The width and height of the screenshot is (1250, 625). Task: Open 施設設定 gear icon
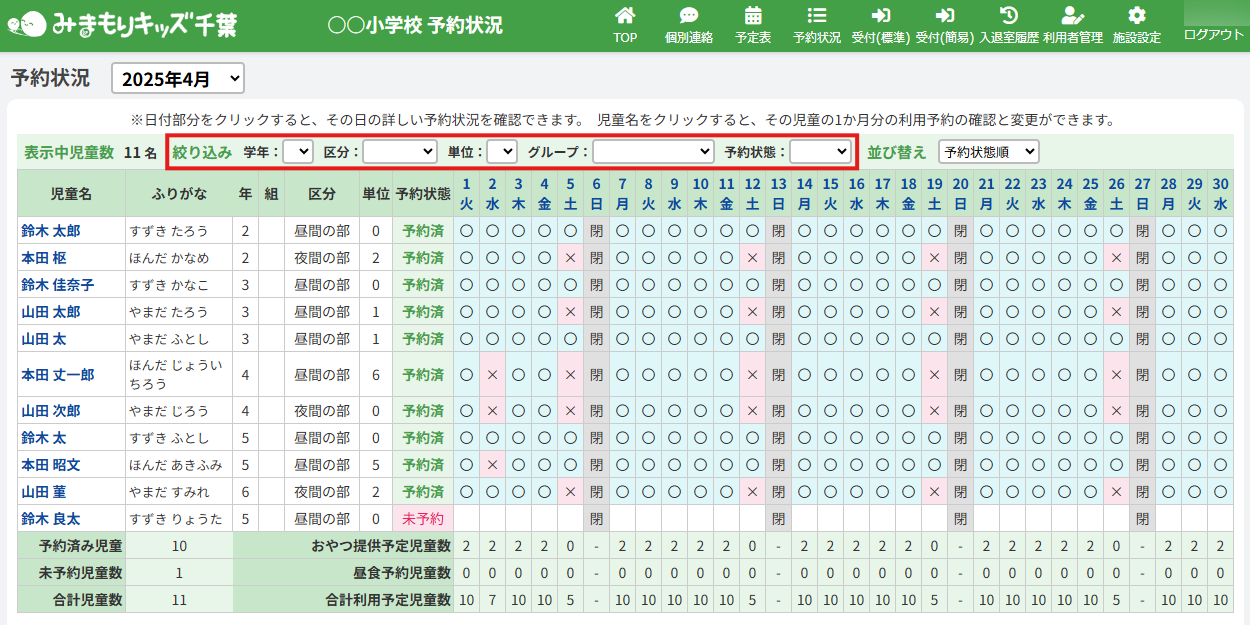[1136, 17]
